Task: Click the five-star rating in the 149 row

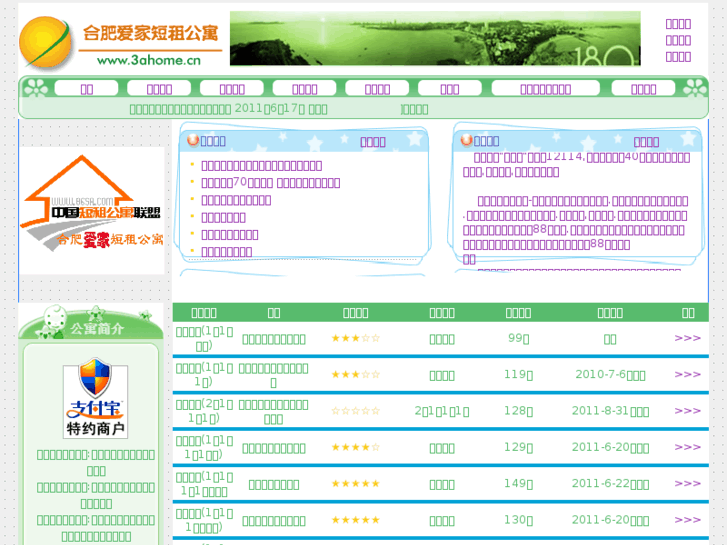Action: pos(356,484)
